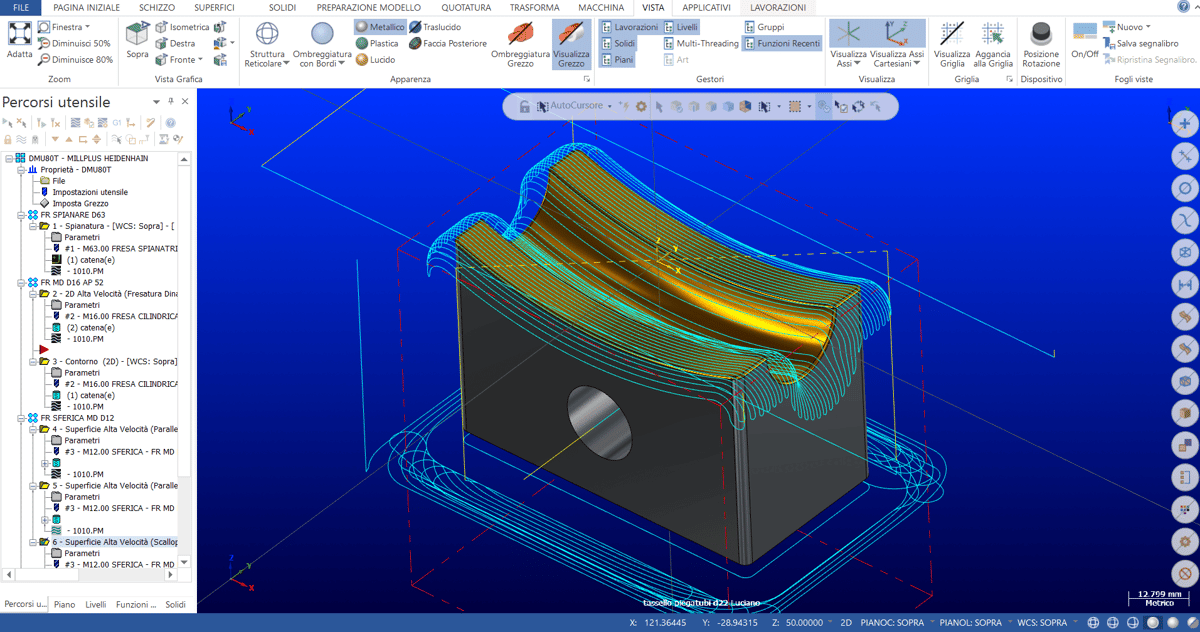
Task: Click the lock icon in Percorsi utensile toolbar
Action: point(9,139)
